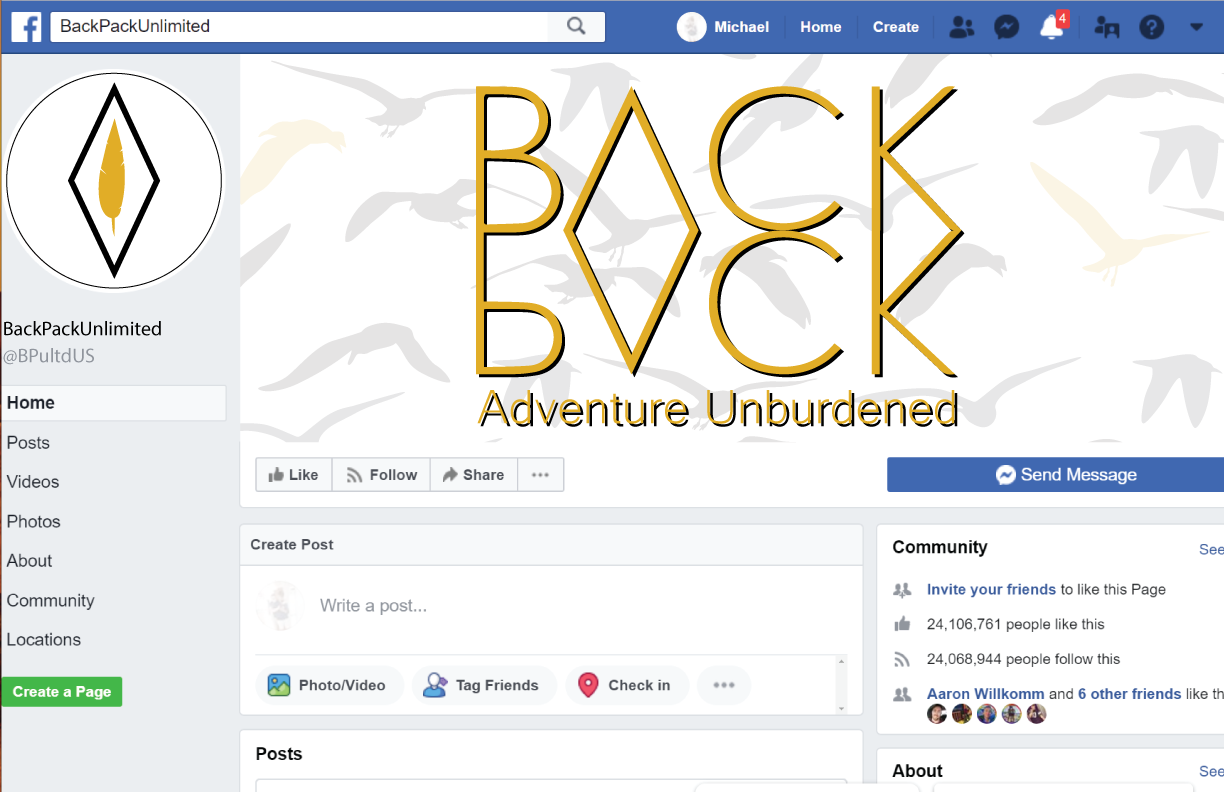The image size is (1224, 792).
Task: Toggle Like on the page
Action: click(294, 475)
